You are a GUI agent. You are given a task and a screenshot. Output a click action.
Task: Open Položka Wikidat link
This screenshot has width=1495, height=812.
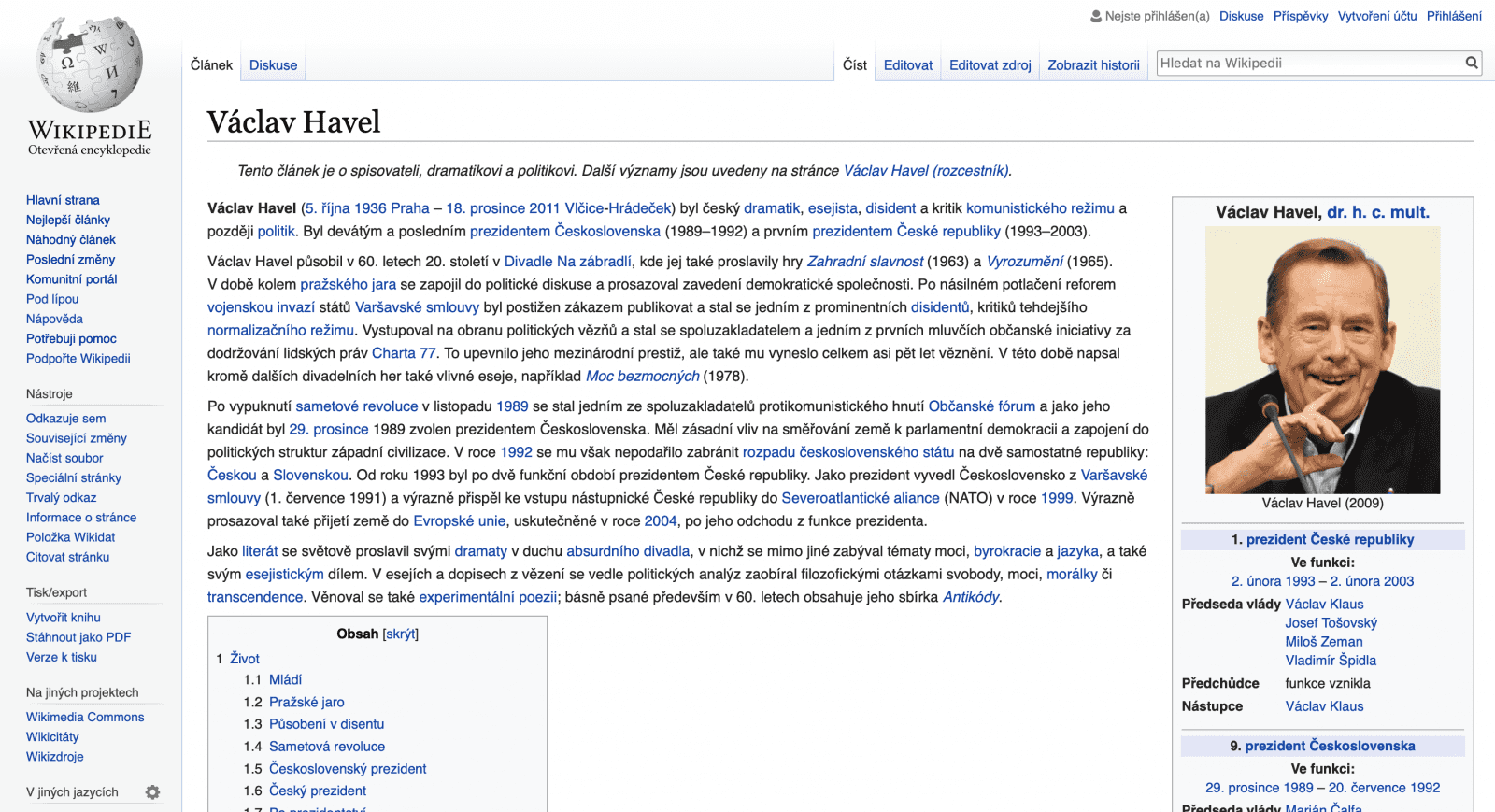pos(71,537)
